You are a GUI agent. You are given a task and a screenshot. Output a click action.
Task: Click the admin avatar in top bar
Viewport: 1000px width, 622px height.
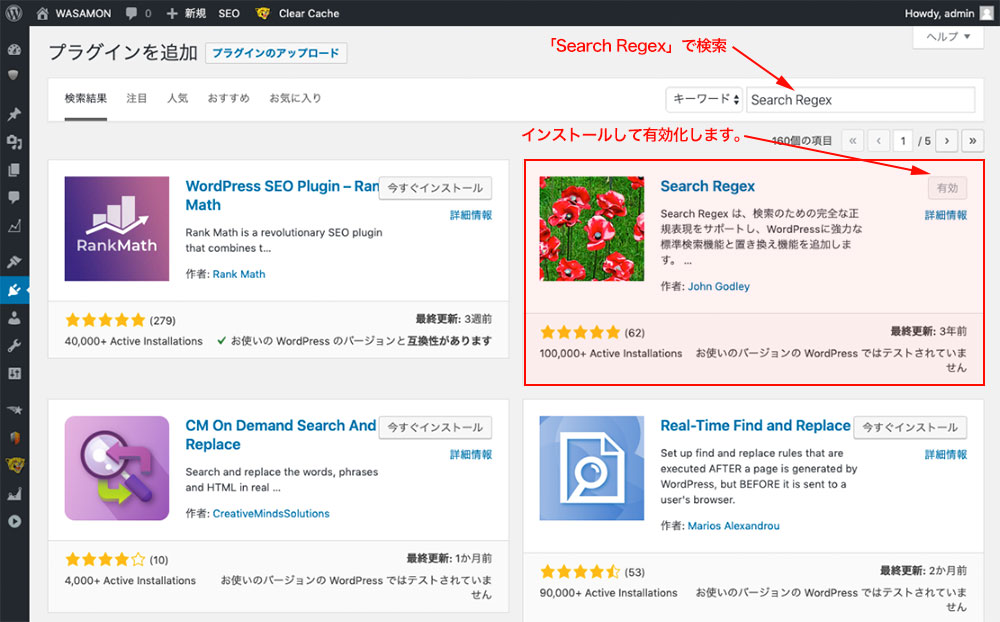point(988,13)
